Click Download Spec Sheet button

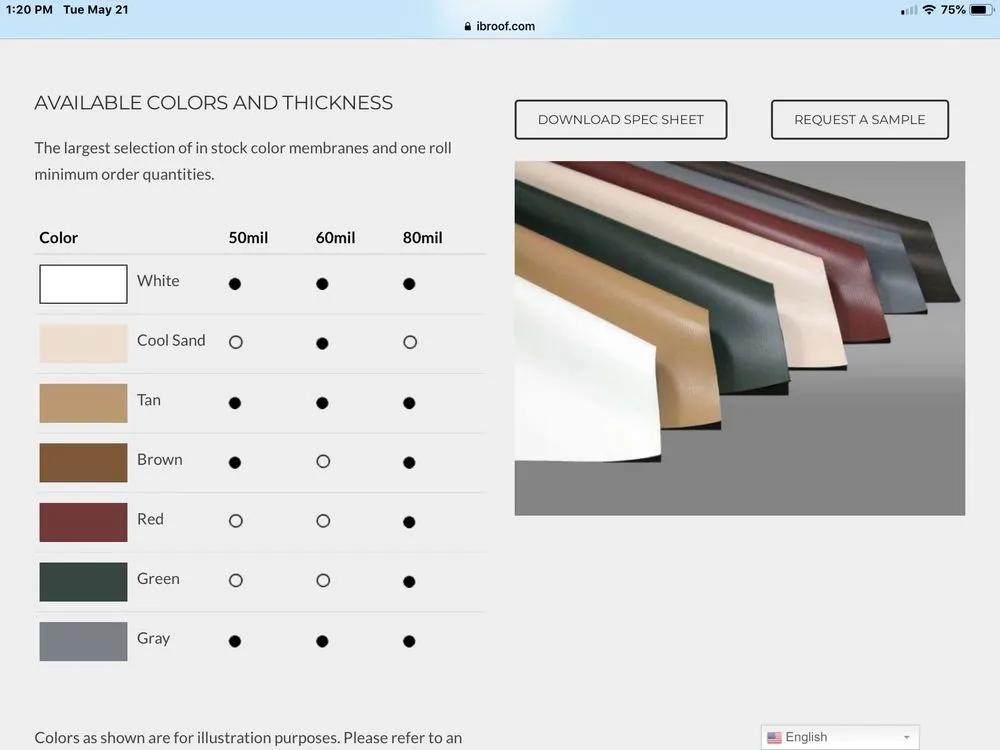[x=621, y=120]
